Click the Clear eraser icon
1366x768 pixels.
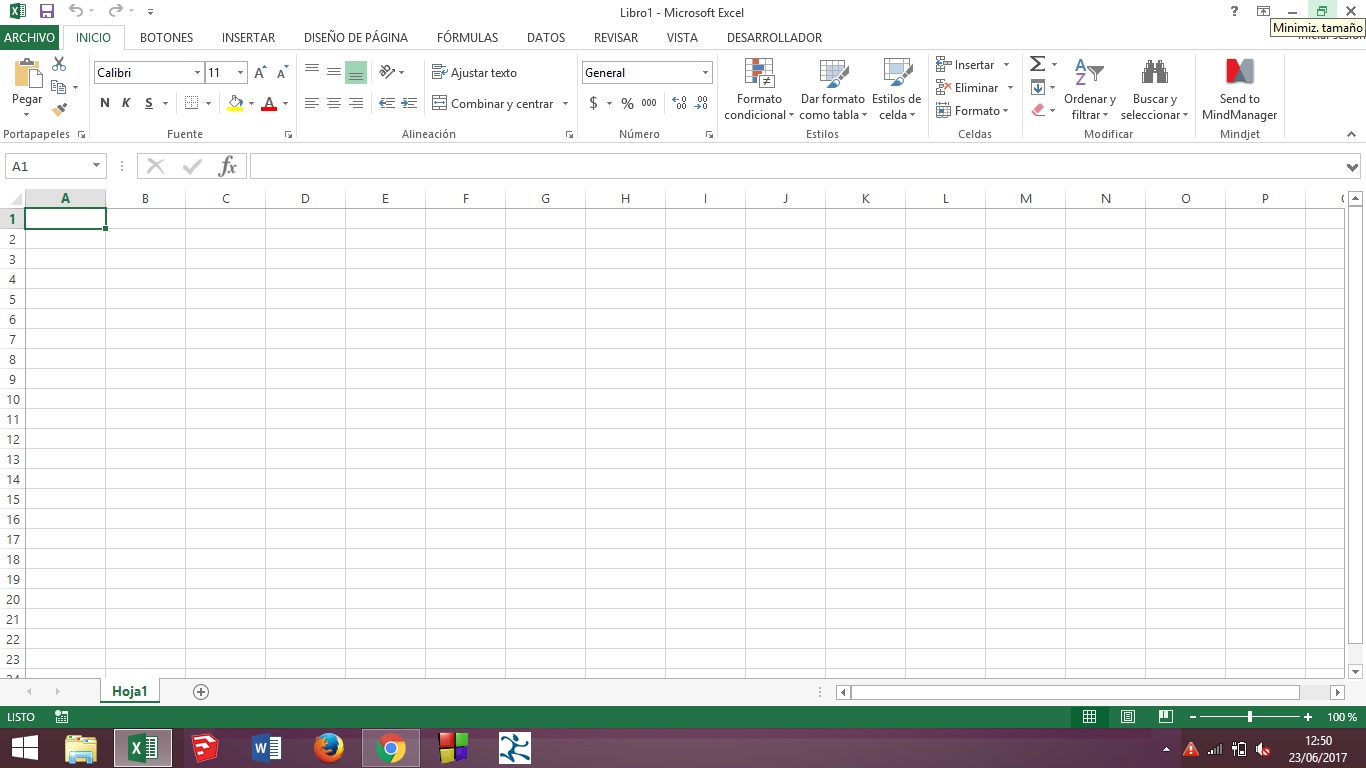tap(1037, 110)
